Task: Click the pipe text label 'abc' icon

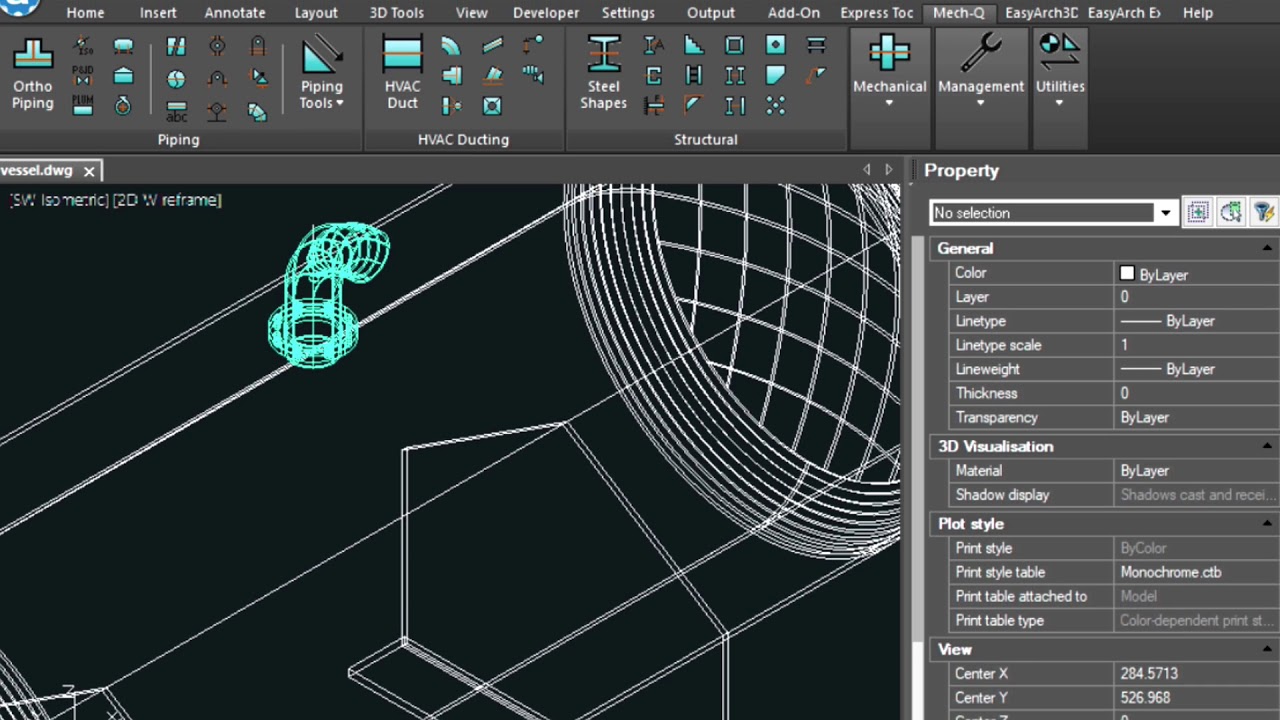Action: 176,111
